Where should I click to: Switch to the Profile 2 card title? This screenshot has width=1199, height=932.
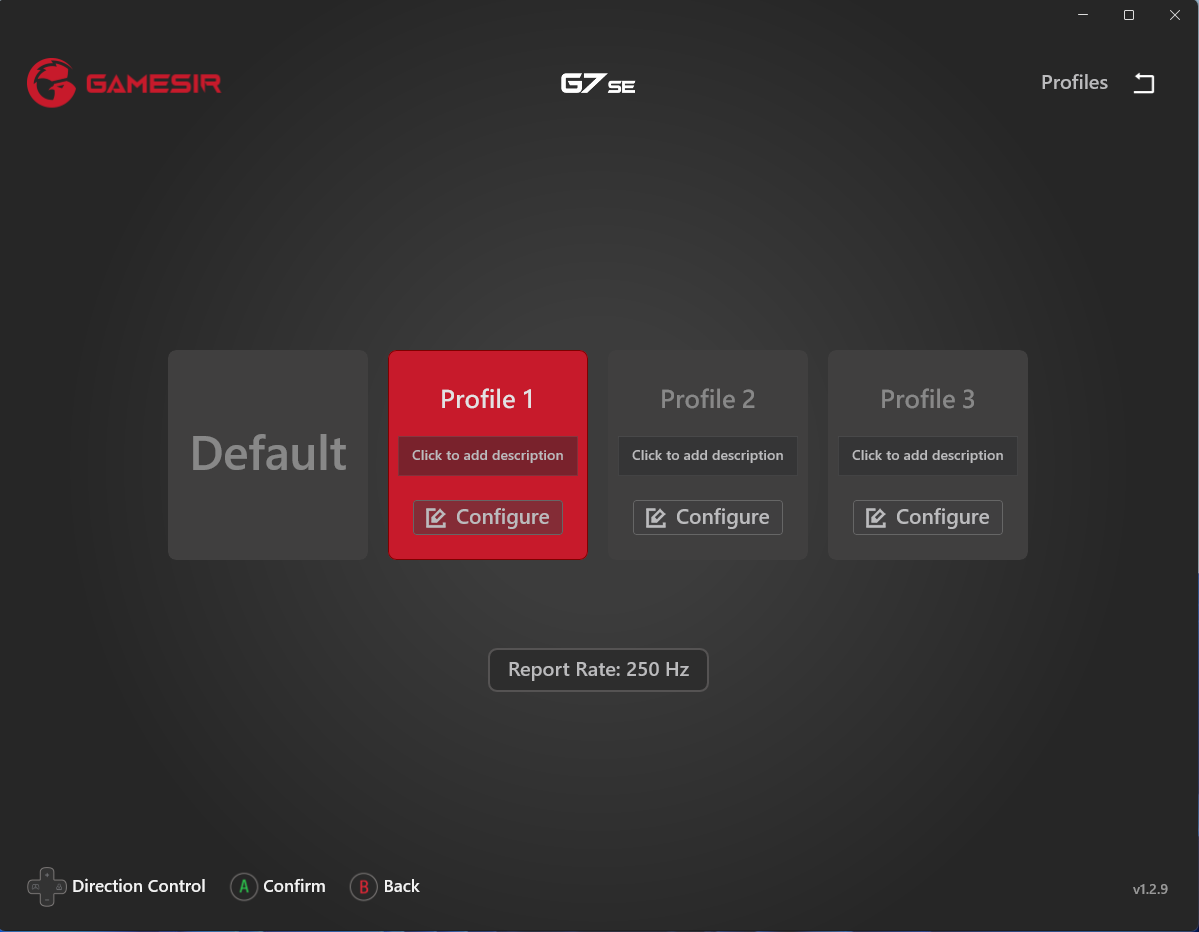(x=708, y=399)
